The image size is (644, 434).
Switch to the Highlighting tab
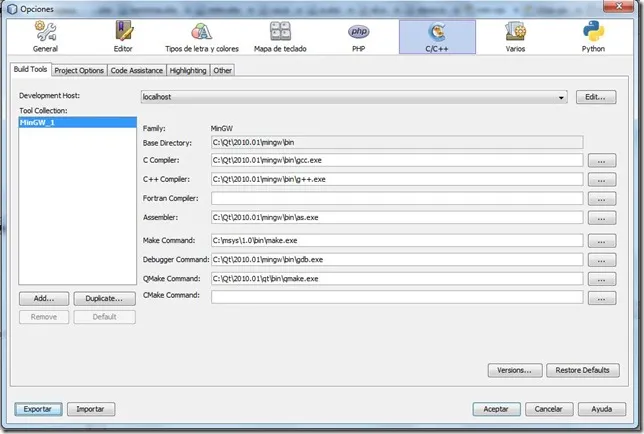(x=188, y=71)
